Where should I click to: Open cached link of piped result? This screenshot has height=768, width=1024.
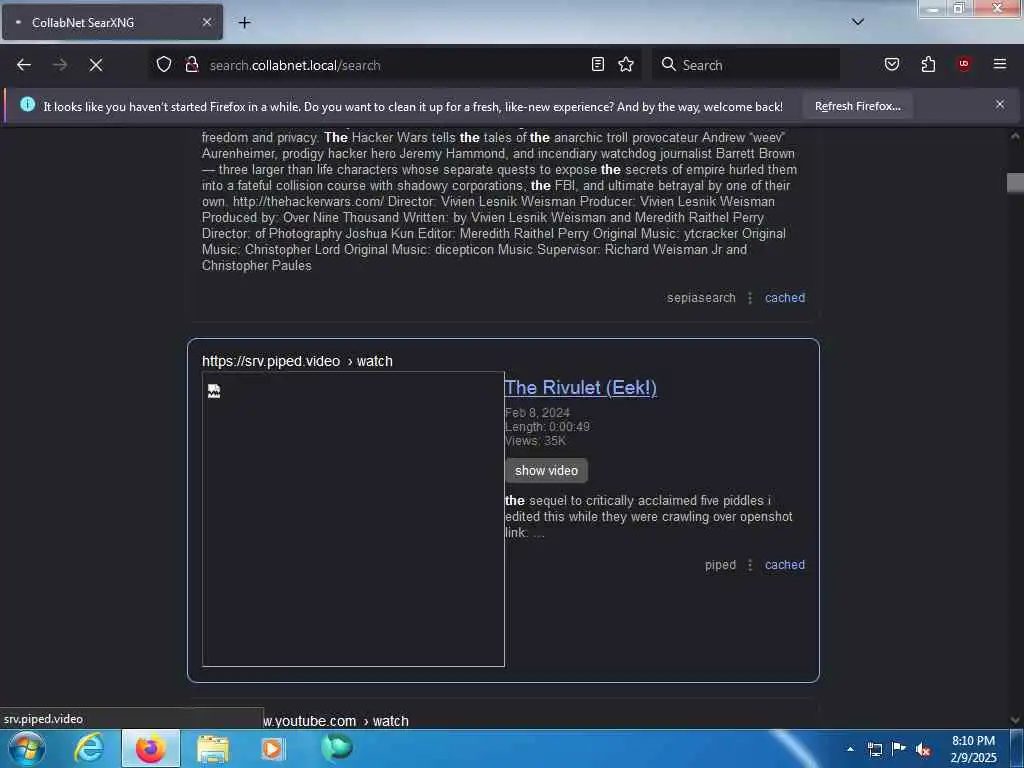[785, 565]
